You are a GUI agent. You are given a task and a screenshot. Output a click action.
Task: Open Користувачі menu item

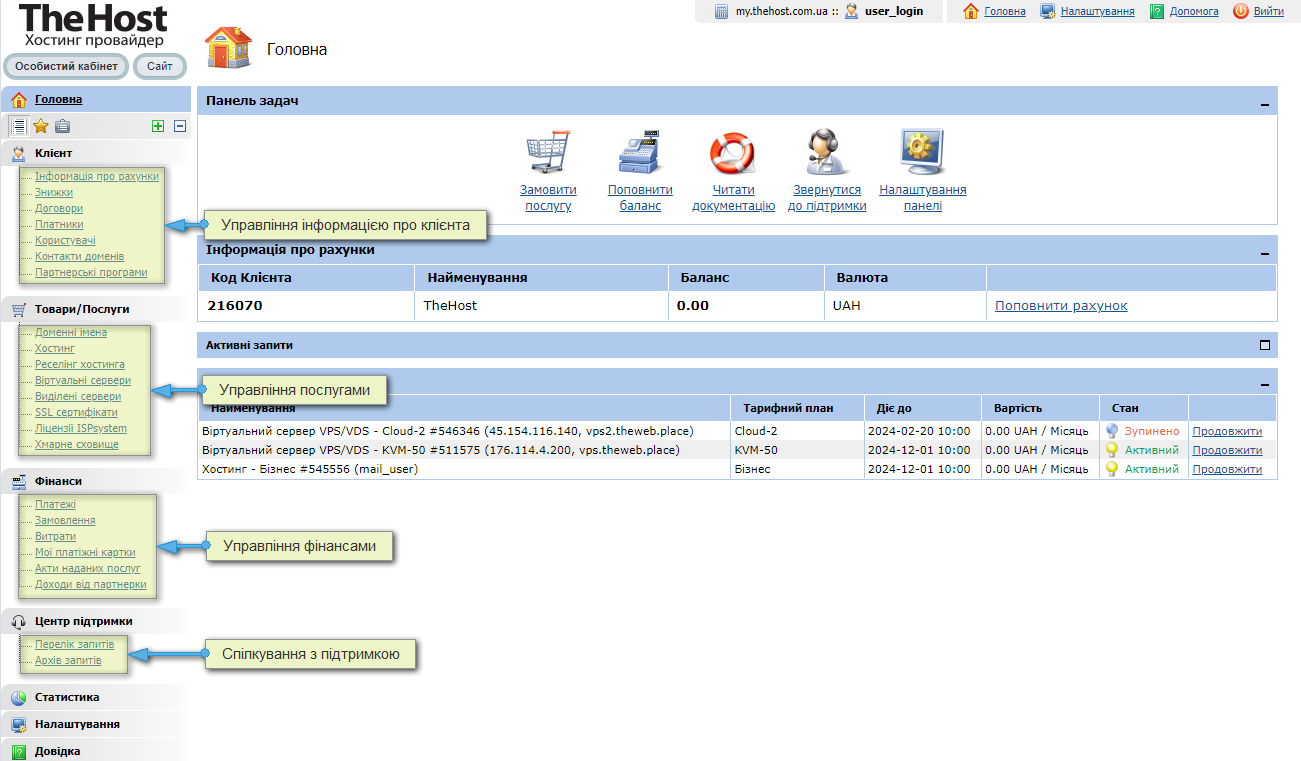[66, 240]
